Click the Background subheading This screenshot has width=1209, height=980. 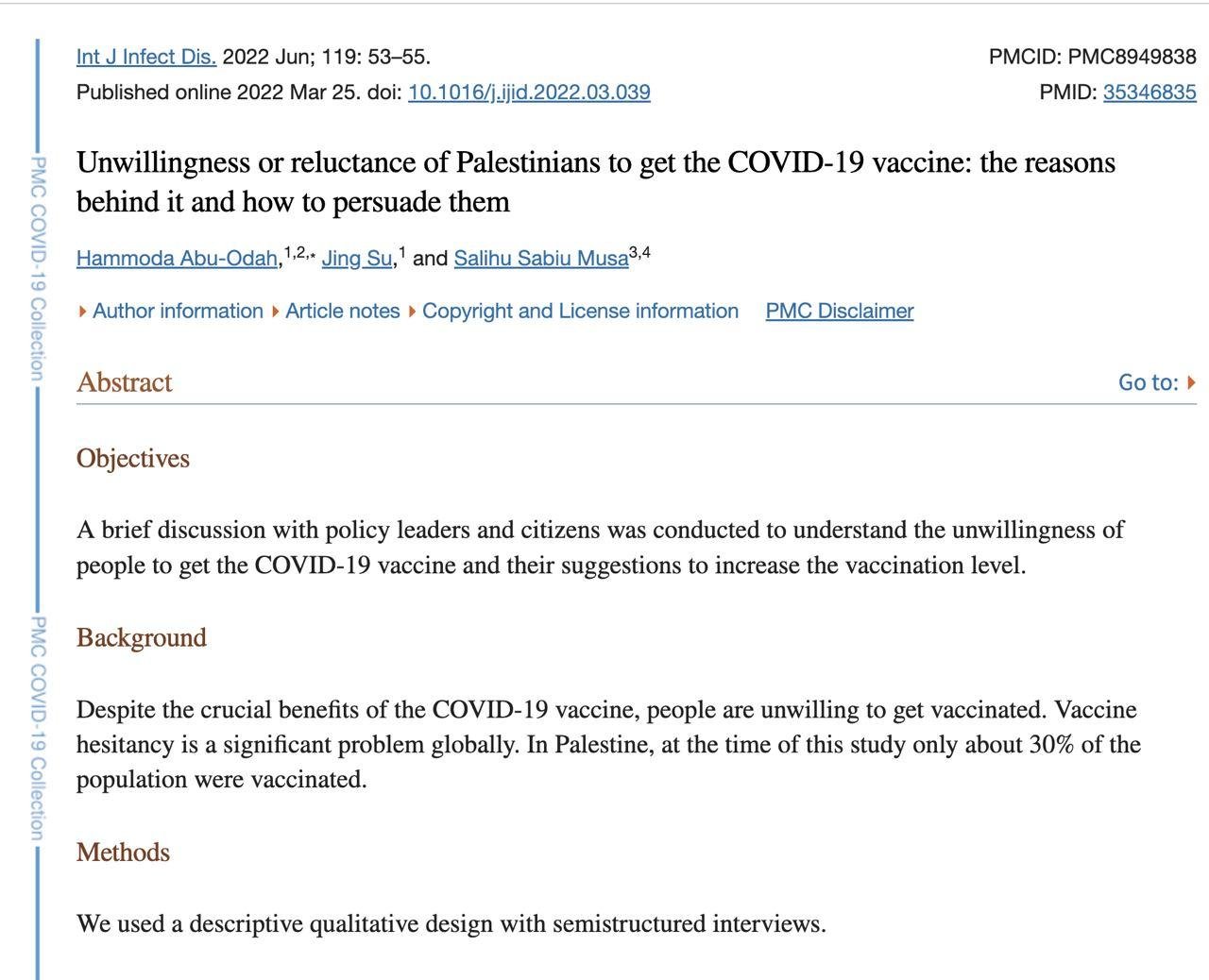[x=142, y=638]
